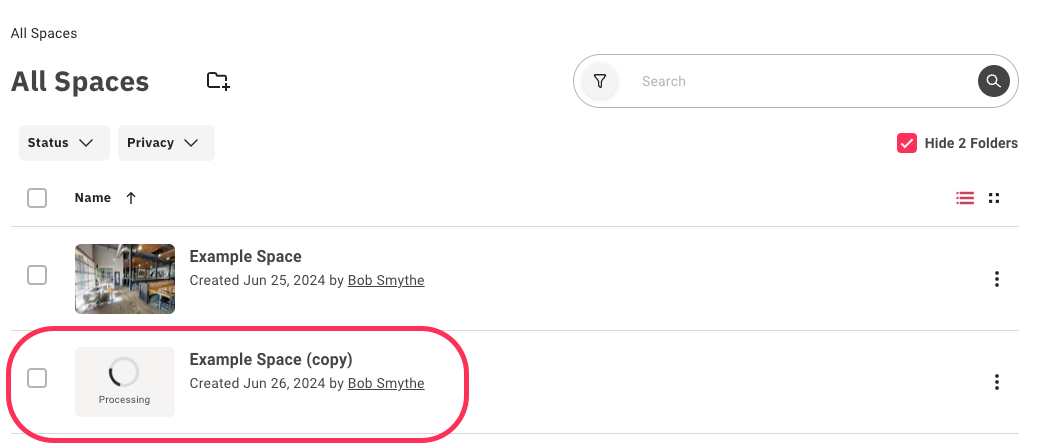Open the Privacy filter dropdown
1064x448 pixels.
pyautogui.click(x=165, y=143)
